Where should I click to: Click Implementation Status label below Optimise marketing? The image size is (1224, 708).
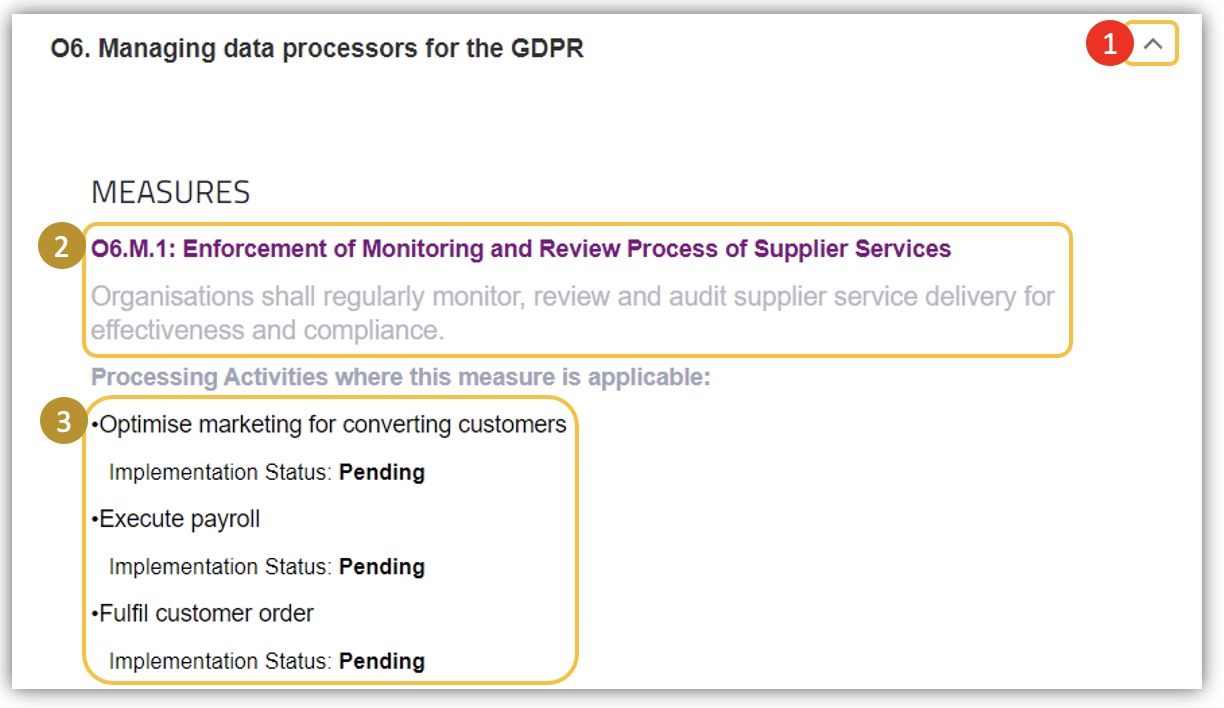220,472
